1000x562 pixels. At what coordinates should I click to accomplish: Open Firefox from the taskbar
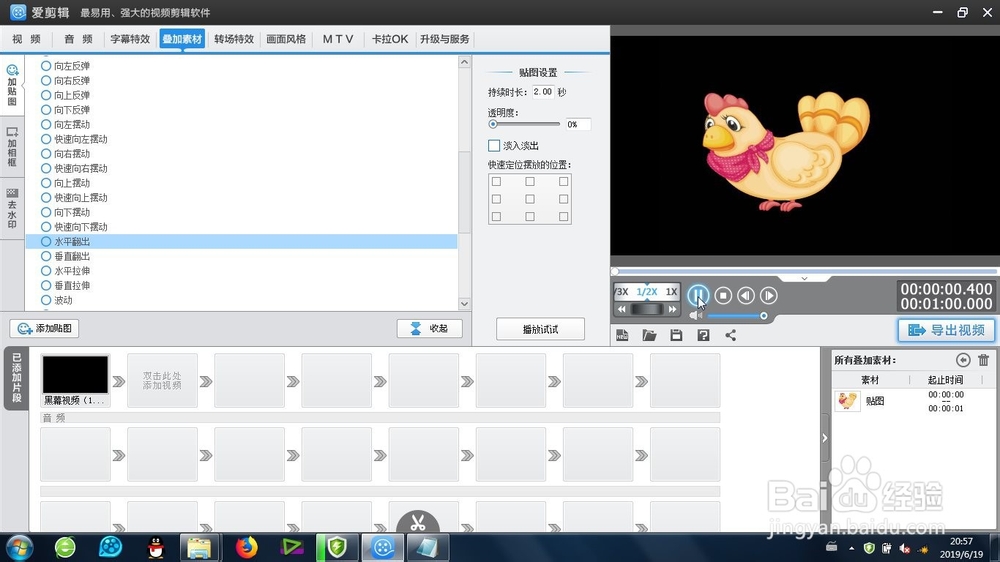click(x=246, y=547)
